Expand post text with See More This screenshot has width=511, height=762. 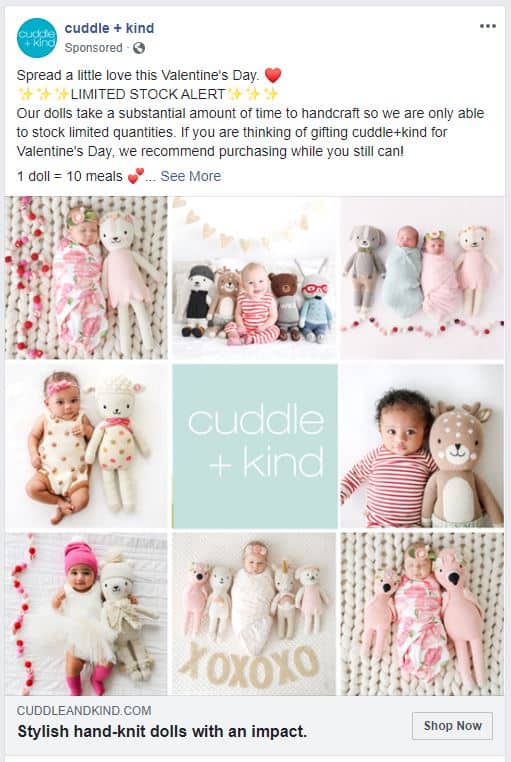pyautogui.click(x=190, y=176)
